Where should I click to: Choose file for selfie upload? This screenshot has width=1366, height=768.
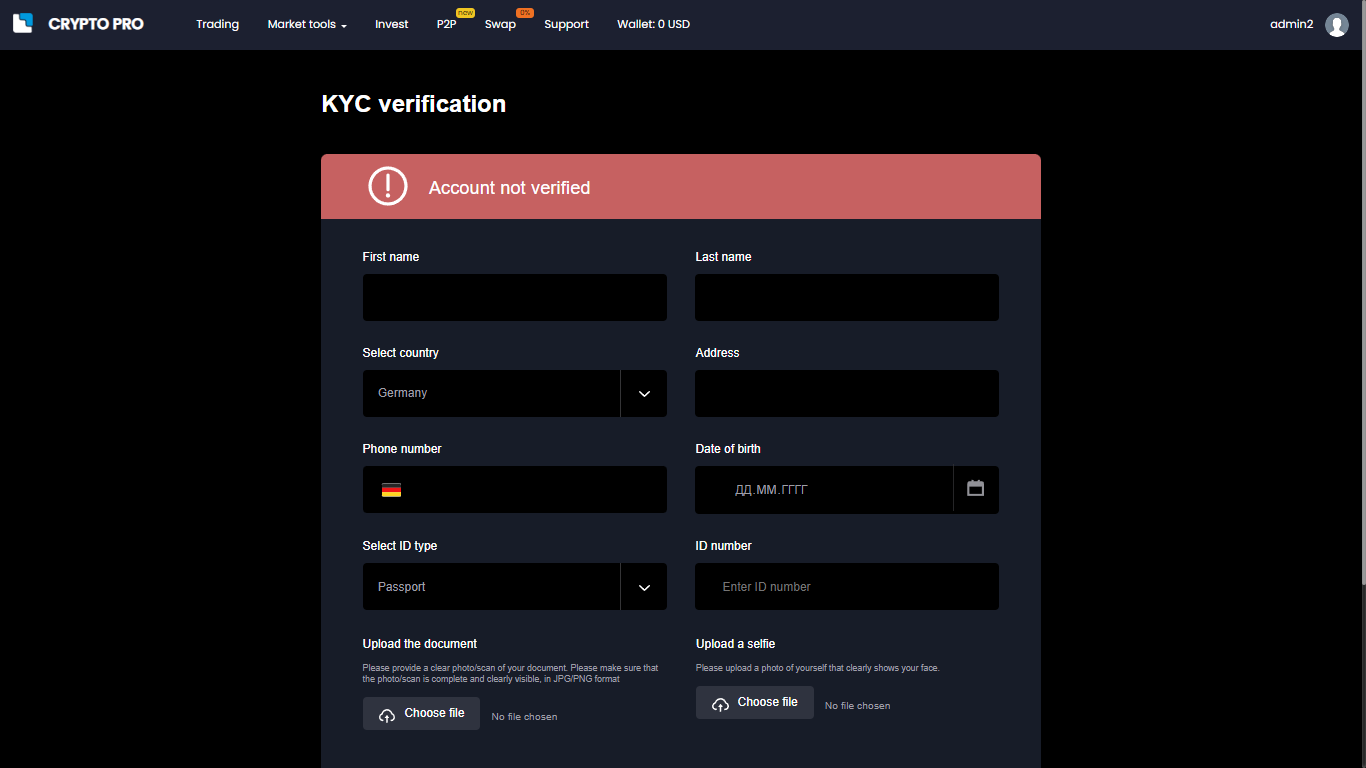coord(754,703)
